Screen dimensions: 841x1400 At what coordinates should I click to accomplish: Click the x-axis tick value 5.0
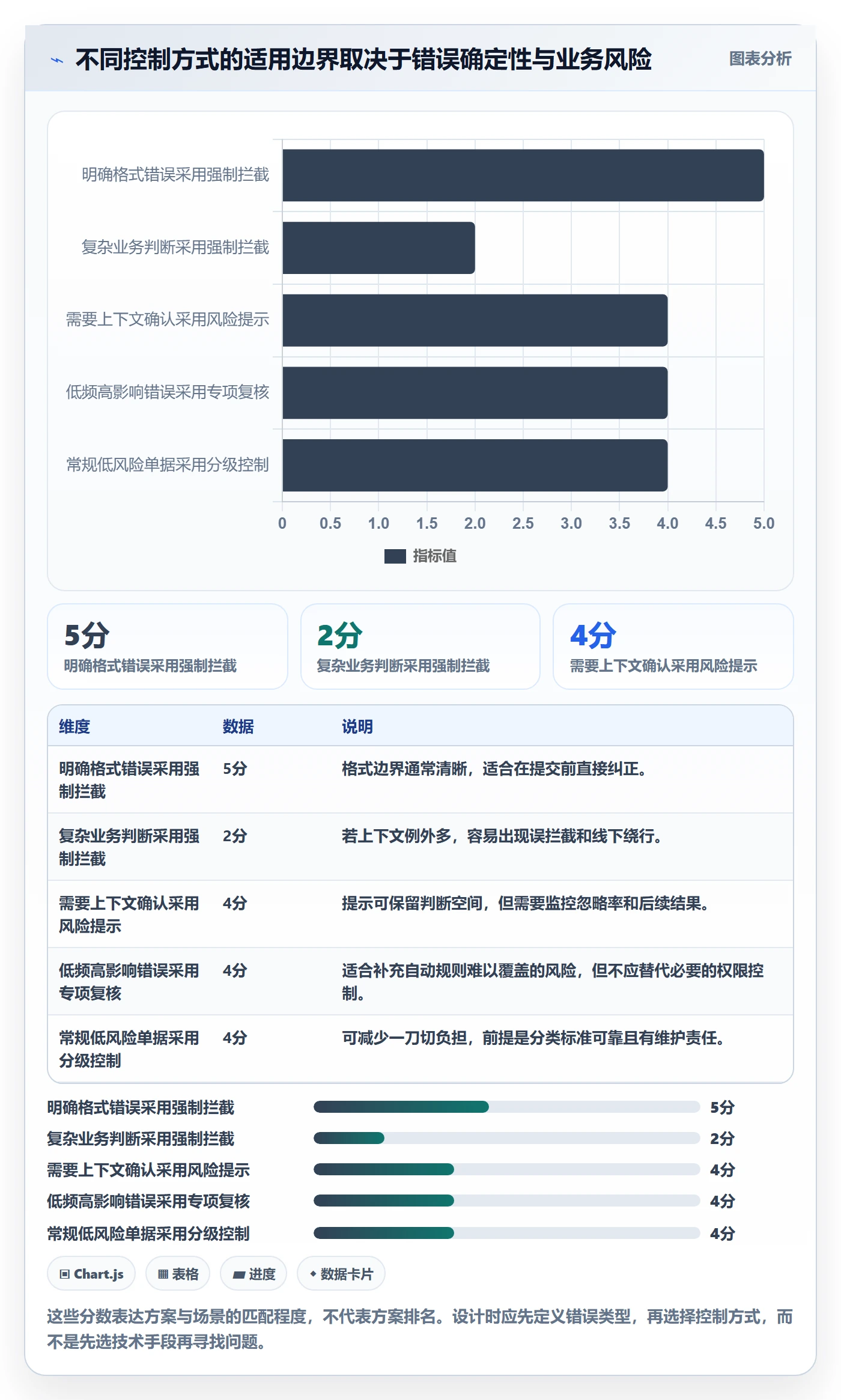coord(764,523)
